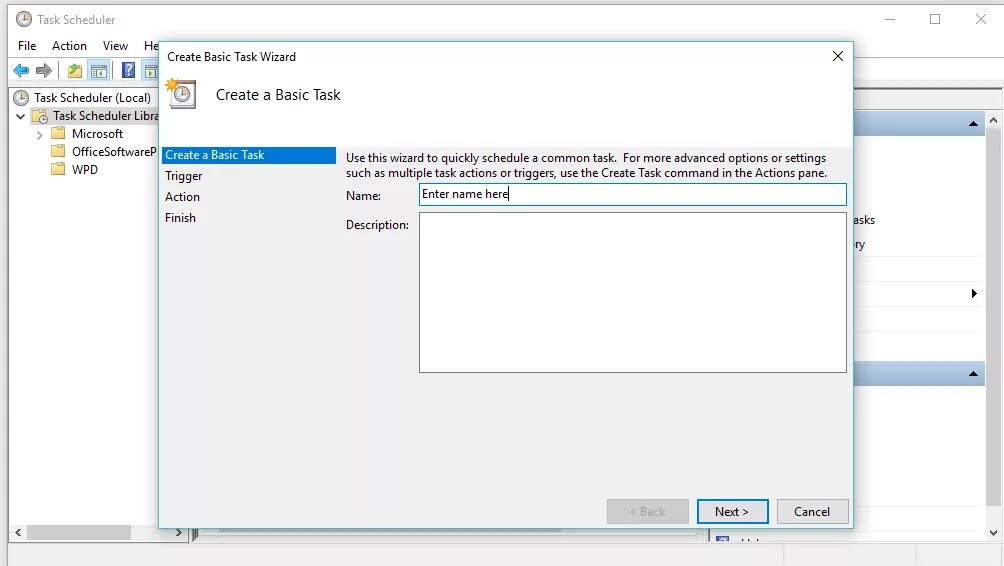Collapse the lower Actions pane section arrow
1004x566 pixels.
click(973, 374)
